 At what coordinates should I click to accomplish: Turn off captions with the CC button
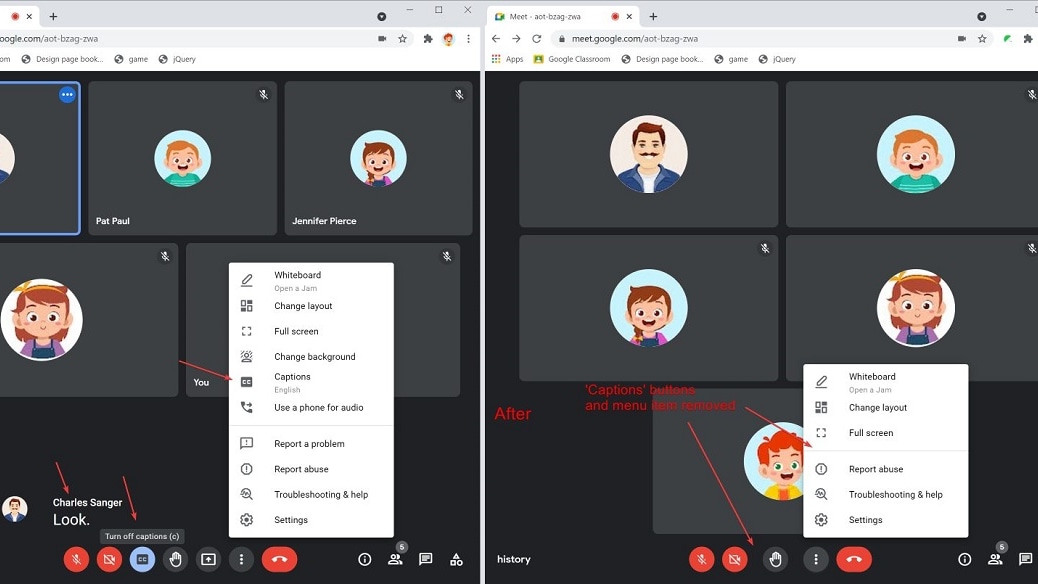coord(142,559)
